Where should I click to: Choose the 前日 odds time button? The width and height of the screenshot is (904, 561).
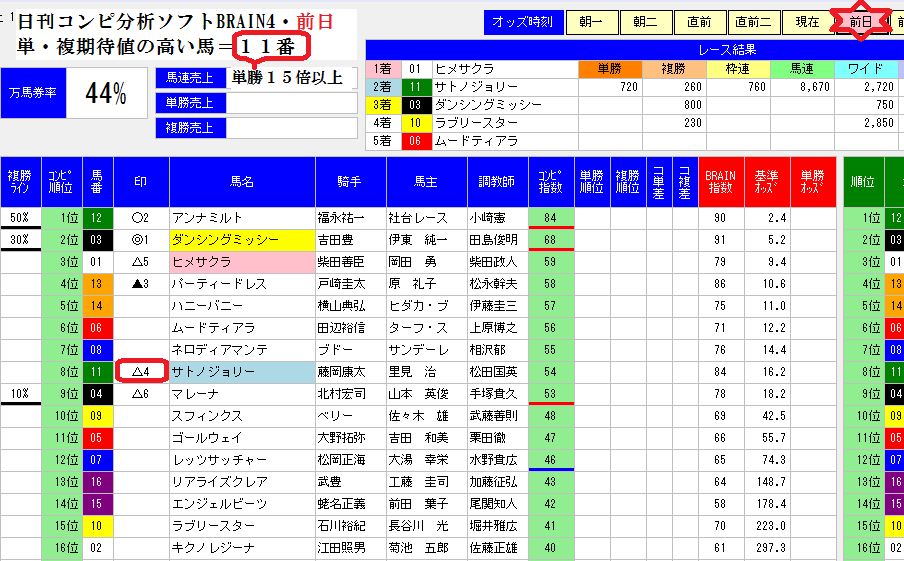[x=861, y=22]
